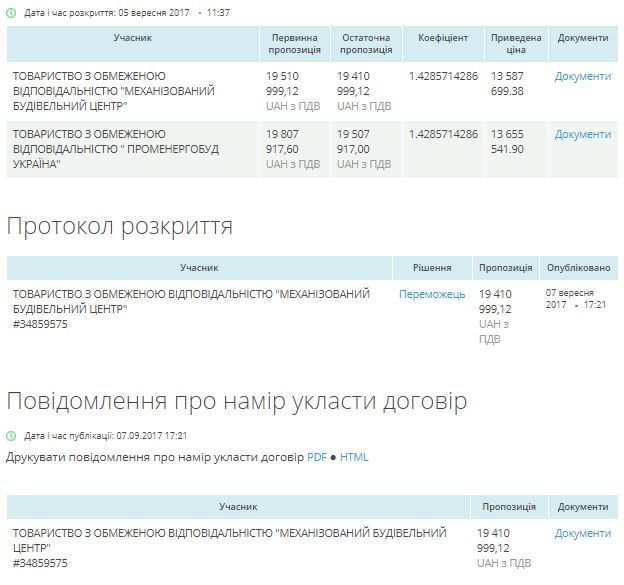Select the #34859575 code in the protocol table

(40, 324)
